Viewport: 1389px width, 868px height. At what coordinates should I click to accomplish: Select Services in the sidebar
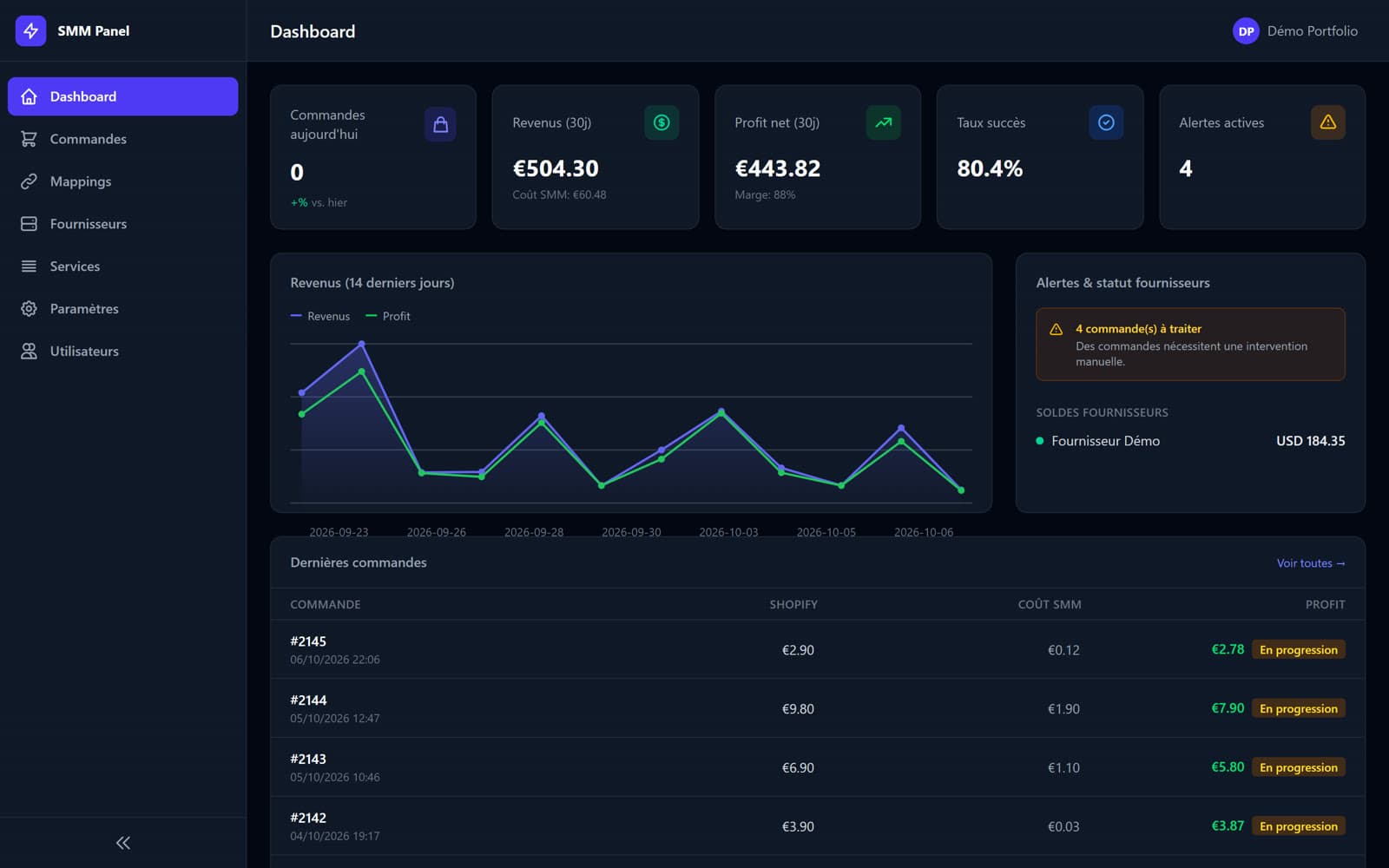(123, 266)
